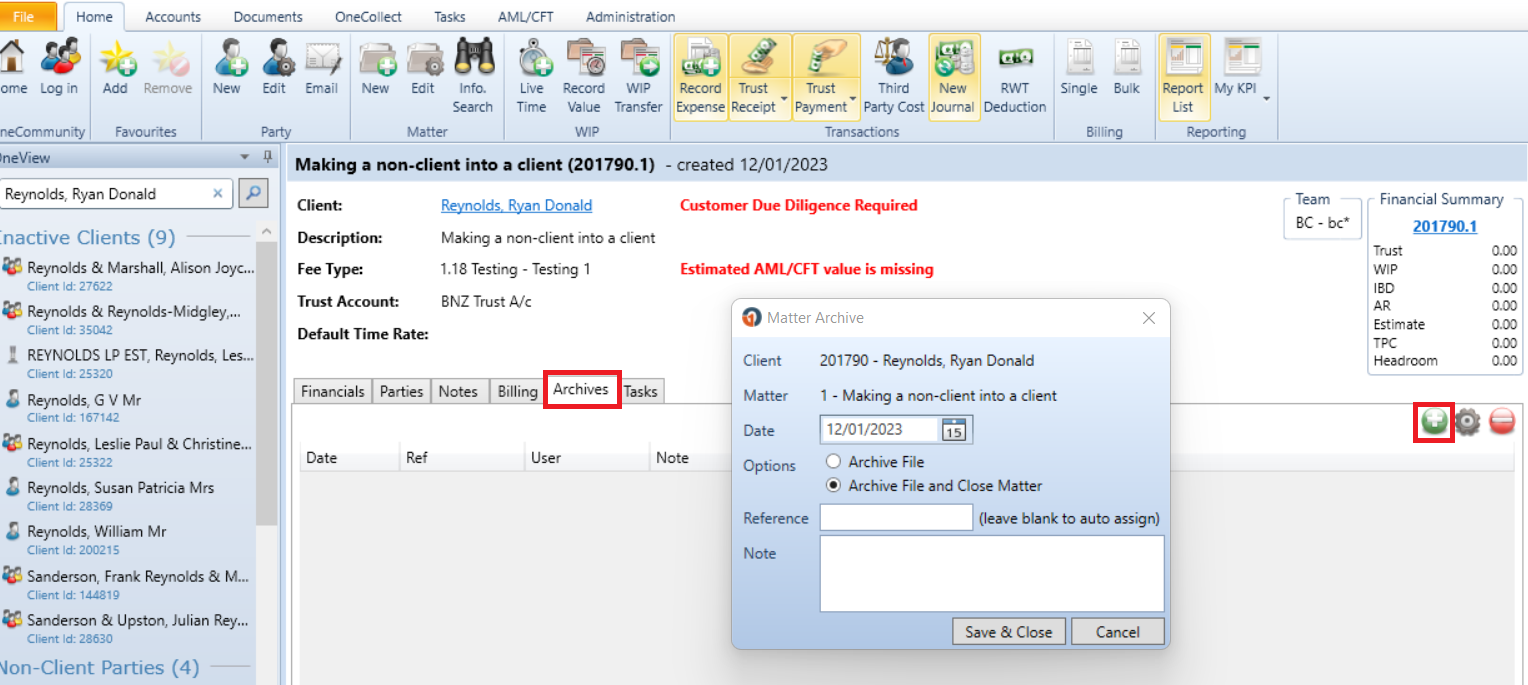Open Third Party Cost scales icon
This screenshot has height=685, width=1528.
pos(893,78)
